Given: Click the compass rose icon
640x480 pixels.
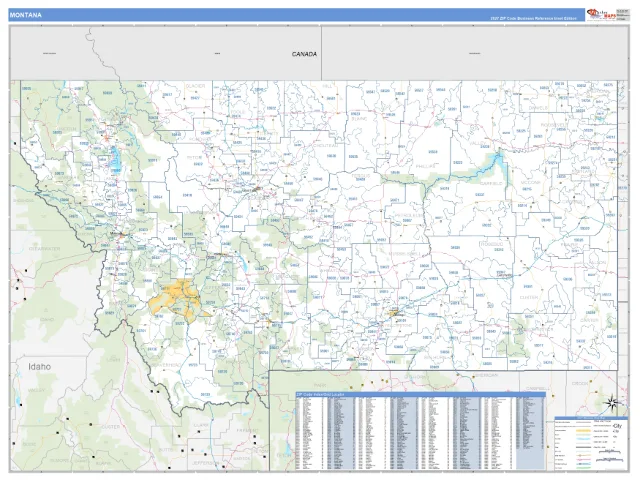Looking at the screenshot, I should [612, 404].
